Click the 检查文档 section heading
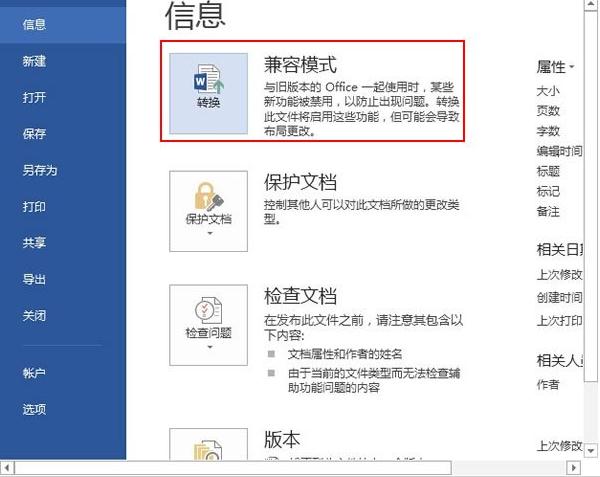The width and height of the screenshot is (600, 477). coord(300,296)
